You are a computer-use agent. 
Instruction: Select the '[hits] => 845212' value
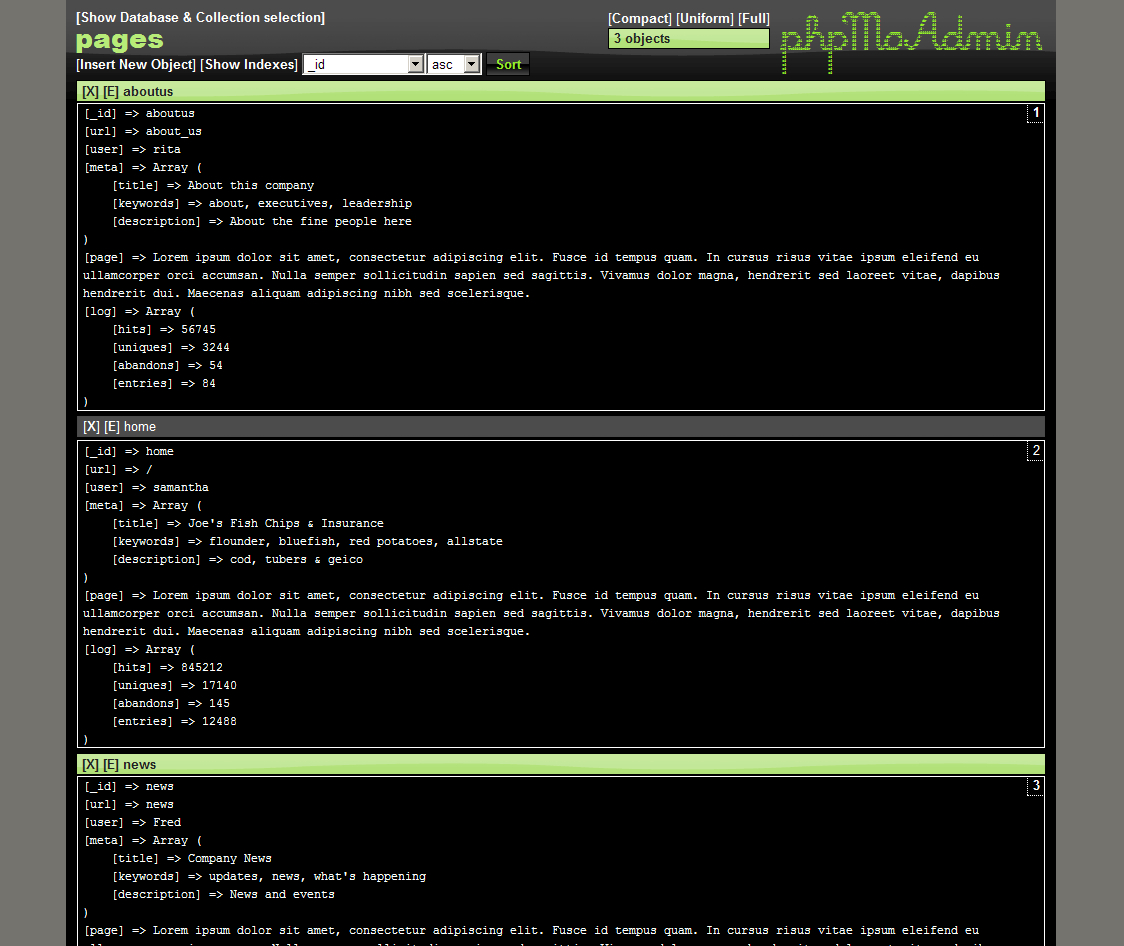pyautogui.click(x=168, y=667)
